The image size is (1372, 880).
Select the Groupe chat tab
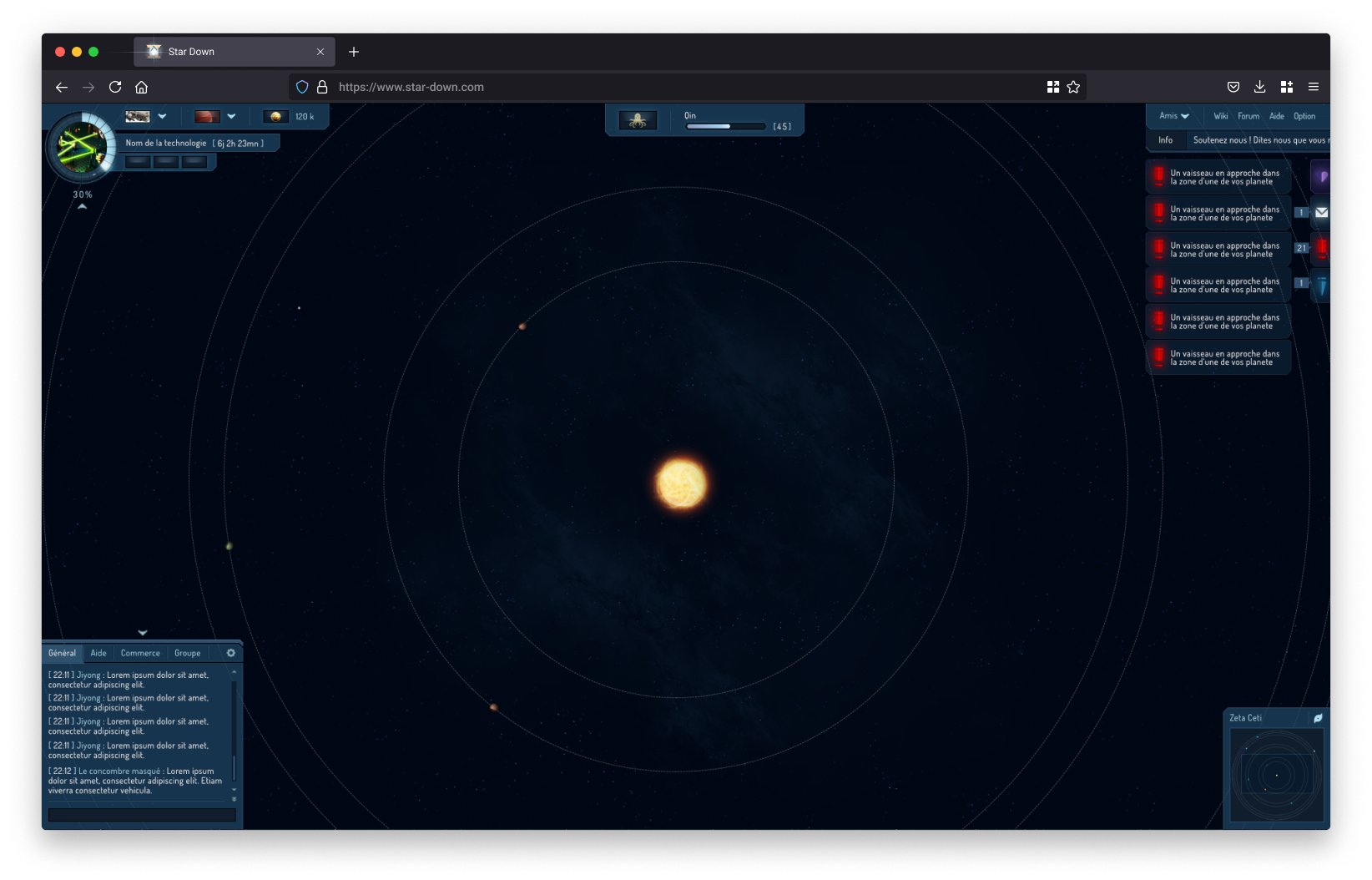click(187, 653)
